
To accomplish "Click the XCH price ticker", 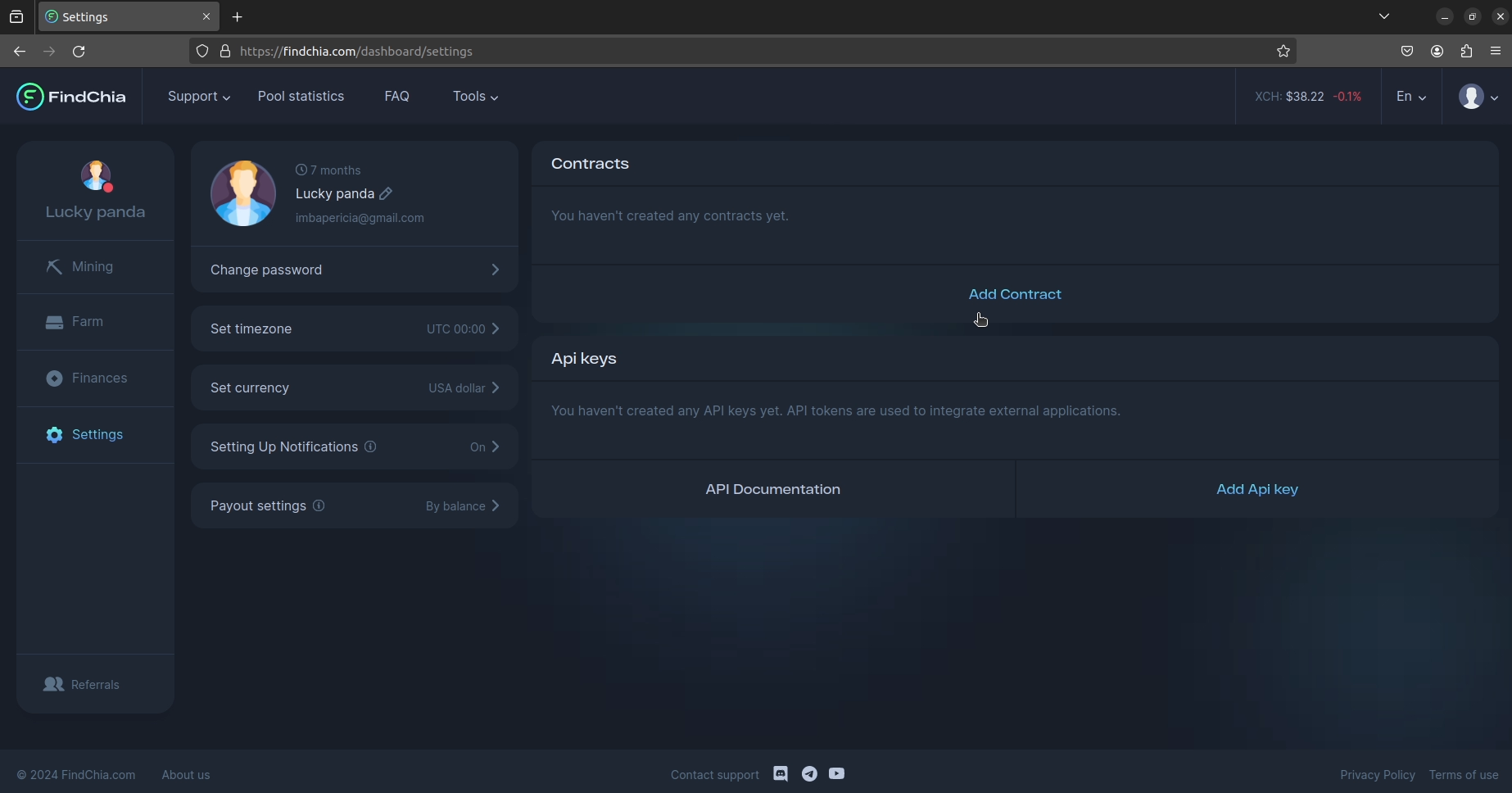I will 1308,97.
